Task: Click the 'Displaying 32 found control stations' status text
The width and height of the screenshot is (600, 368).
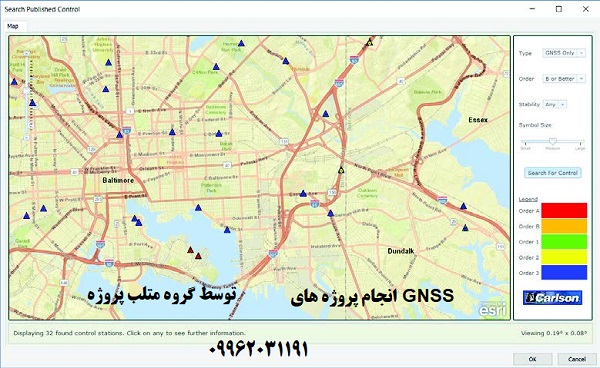Action: [x=129, y=333]
